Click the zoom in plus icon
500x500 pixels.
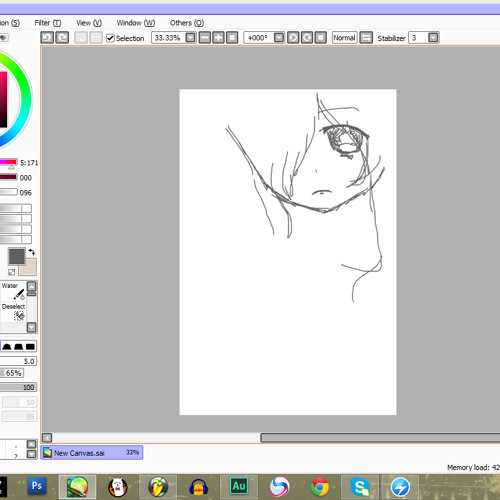(x=218, y=38)
